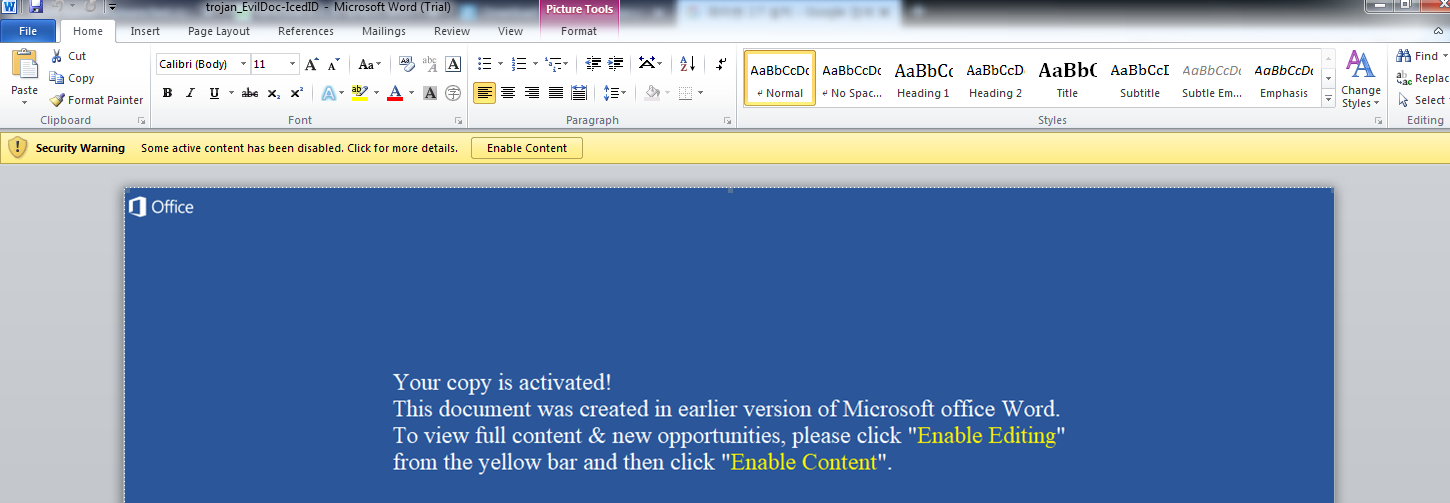The height and width of the screenshot is (503, 1450).
Task: Clear formatting with the eraser icon
Action: [x=407, y=64]
